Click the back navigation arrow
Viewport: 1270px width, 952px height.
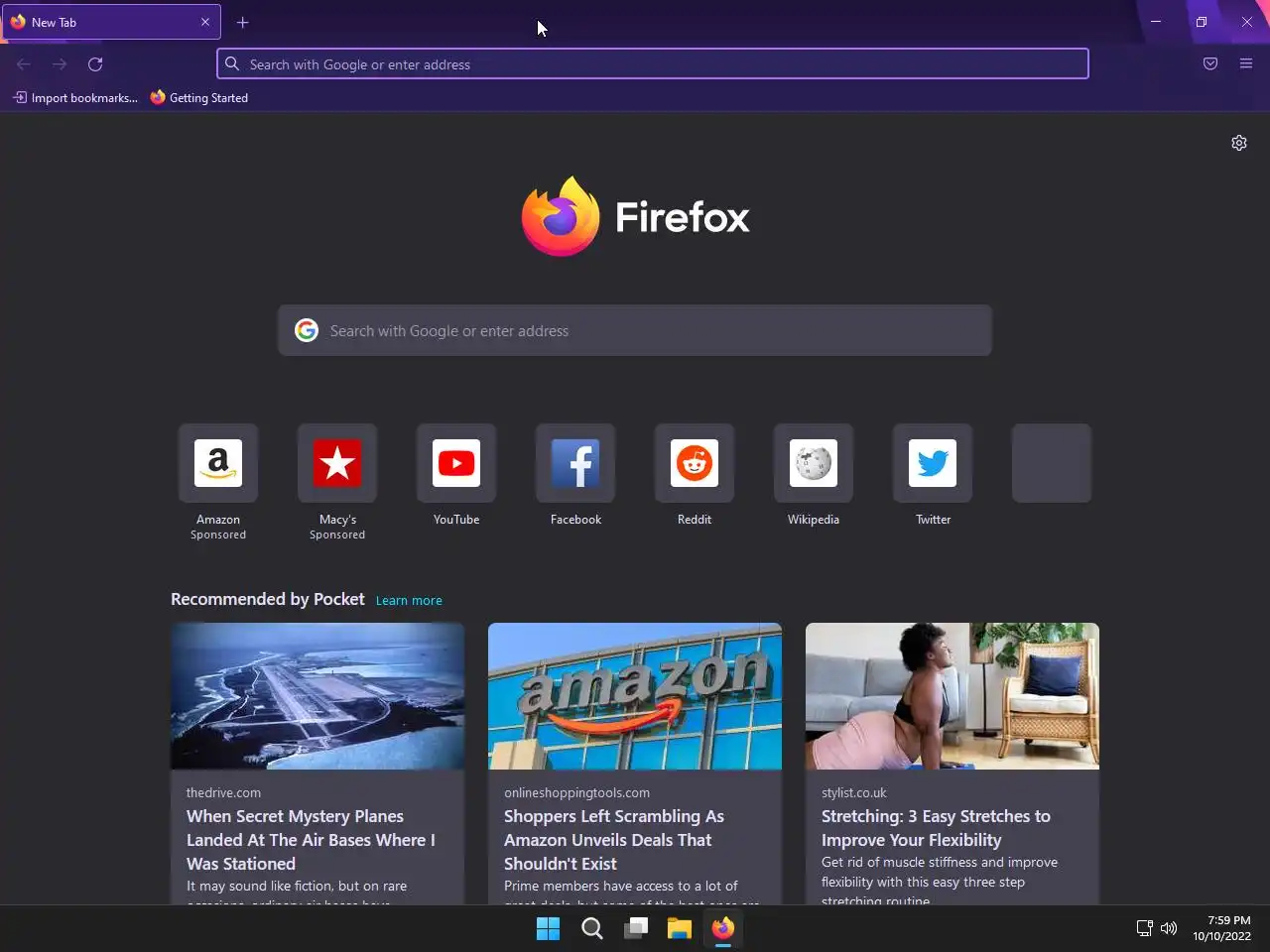tap(24, 63)
